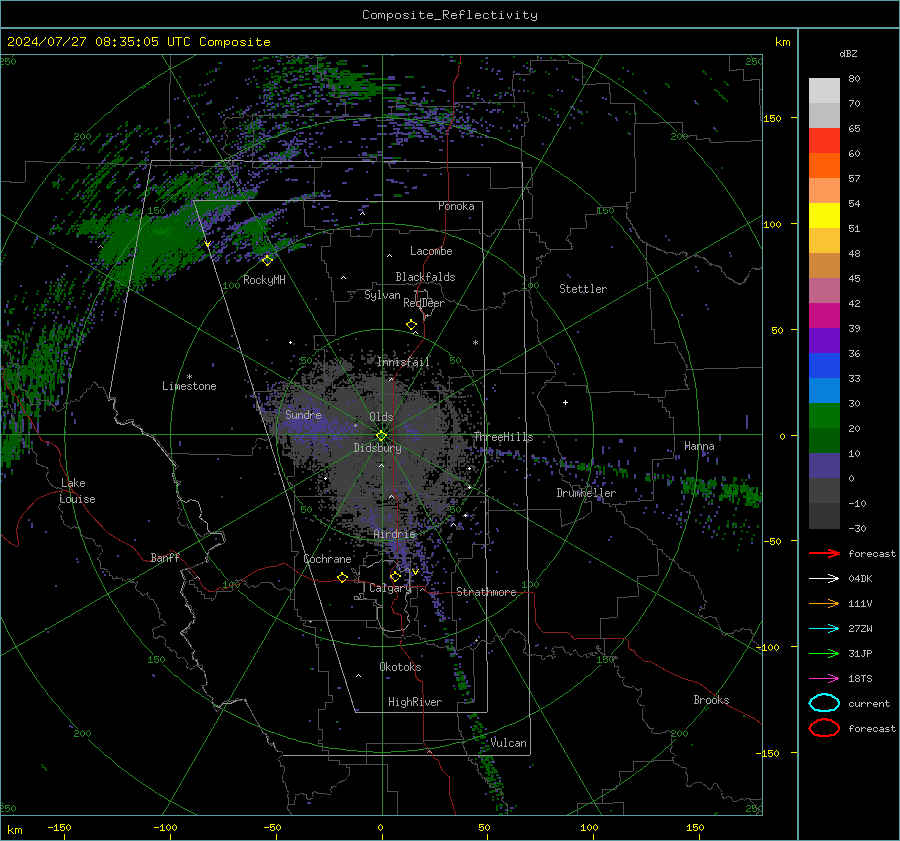900x841 pixels.
Task: Click the Didsbury city label
Action: (377, 448)
